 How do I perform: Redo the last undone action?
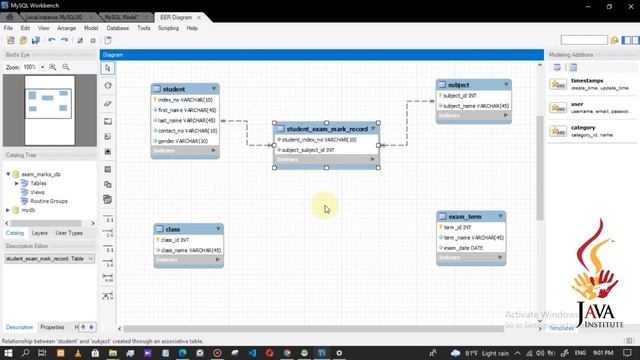pyautogui.click(x=64, y=40)
